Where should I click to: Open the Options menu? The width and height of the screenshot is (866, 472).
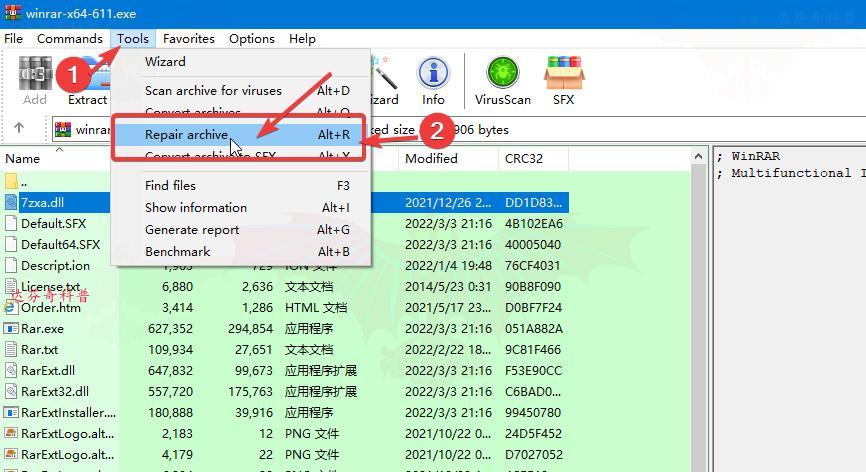coord(252,39)
